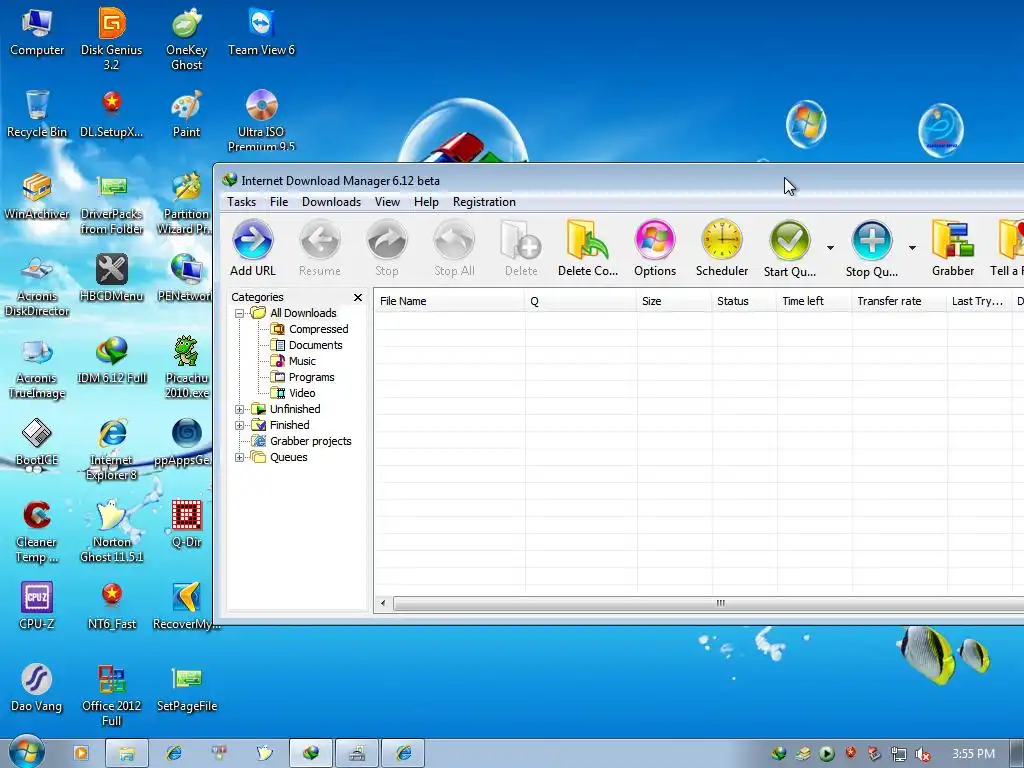
Task: Open the Grabber toolbar icon
Action: (x=953, y=248)
